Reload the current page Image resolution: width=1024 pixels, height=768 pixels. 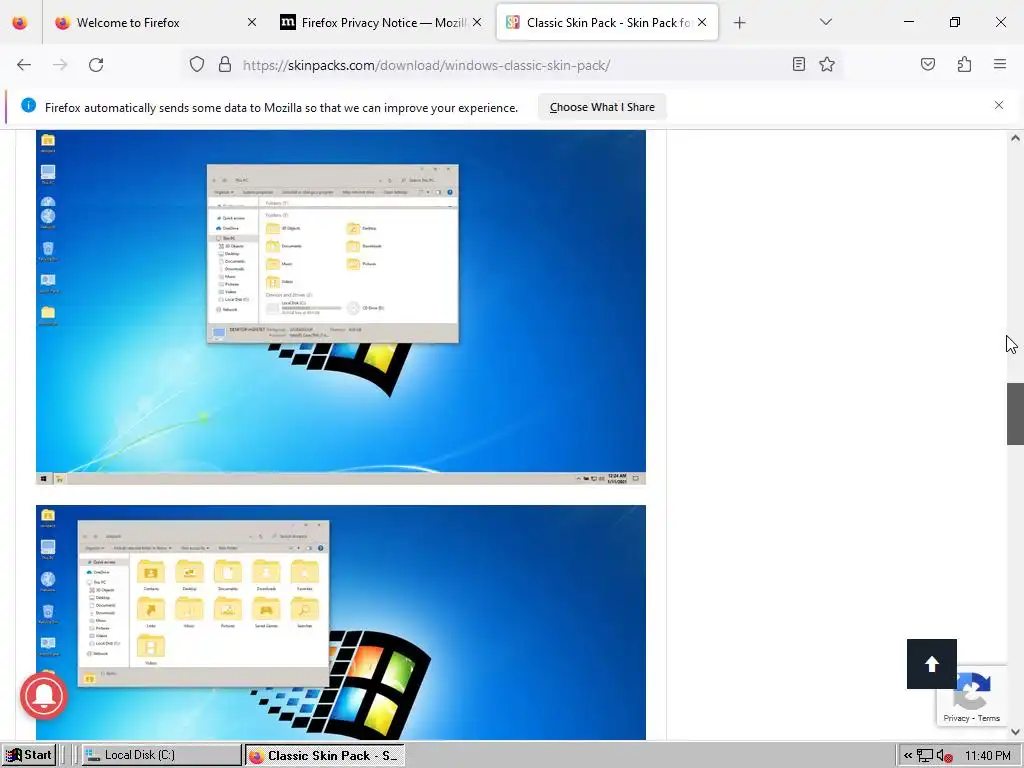[x=96, y=65]
